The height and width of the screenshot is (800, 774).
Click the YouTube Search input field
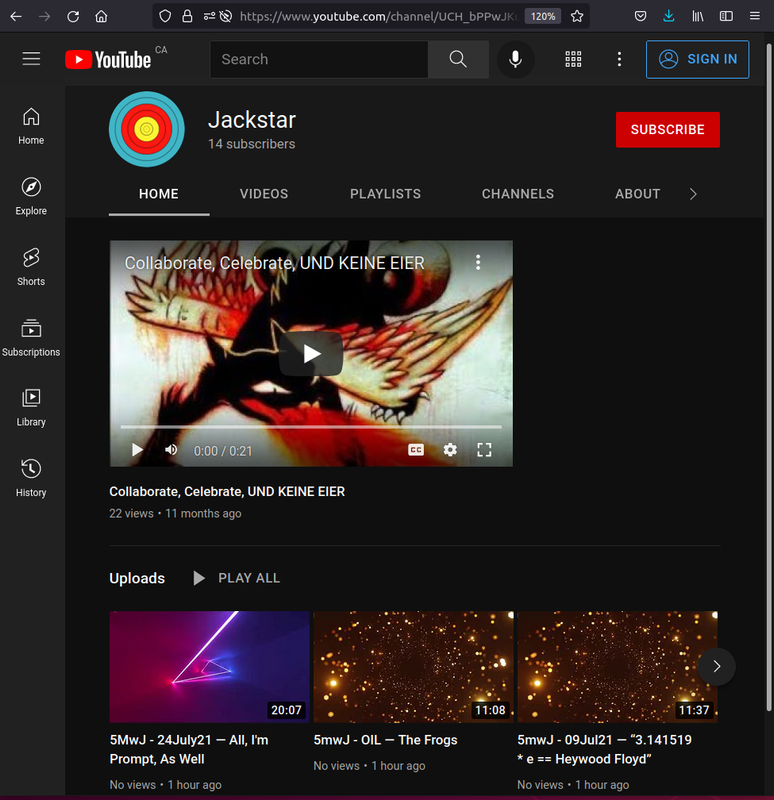tap(319, 59)
